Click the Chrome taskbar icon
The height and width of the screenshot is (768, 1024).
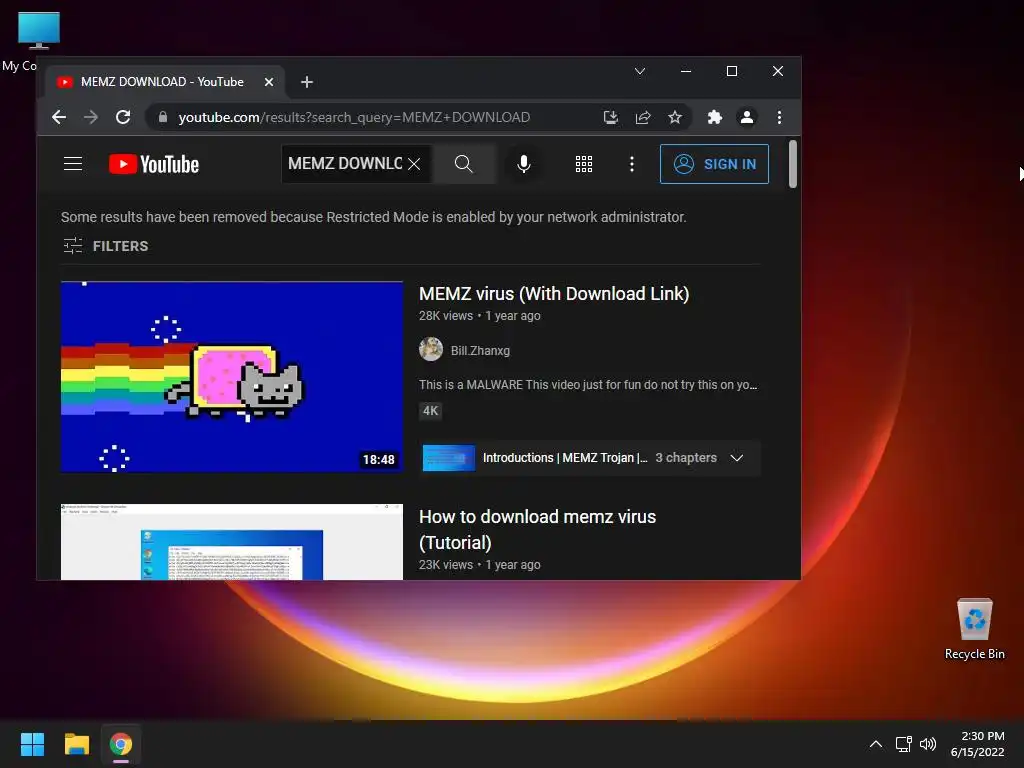(121, 744)
